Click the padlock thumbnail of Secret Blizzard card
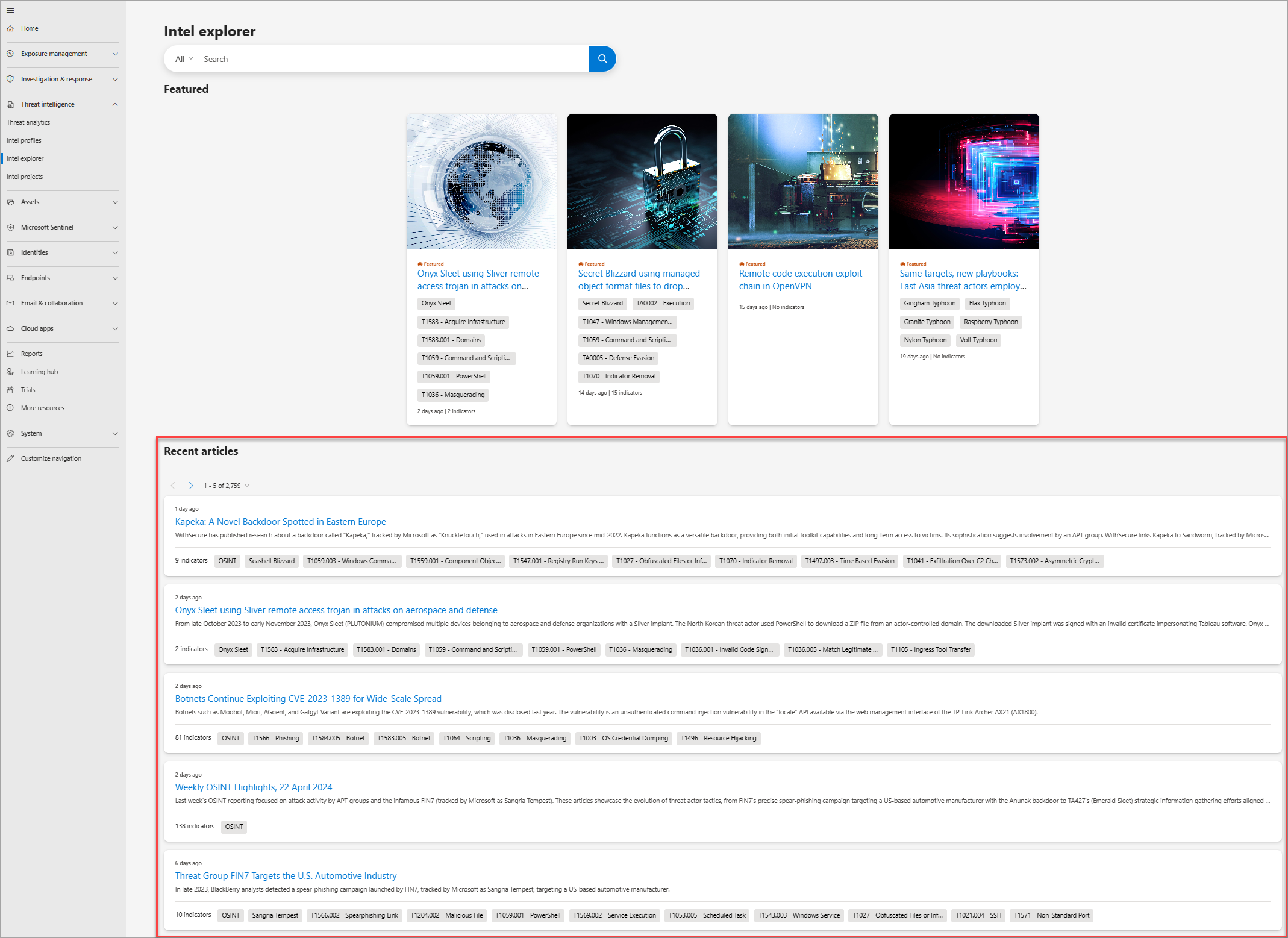This screenshot has height=938, width=1288. [x=642, y=181]
